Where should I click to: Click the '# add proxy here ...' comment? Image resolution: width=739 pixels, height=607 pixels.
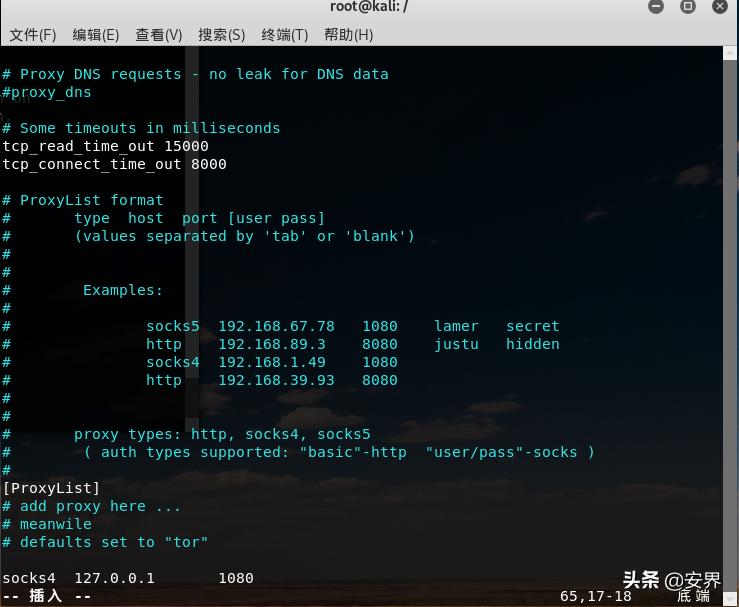tap(91, 507)
